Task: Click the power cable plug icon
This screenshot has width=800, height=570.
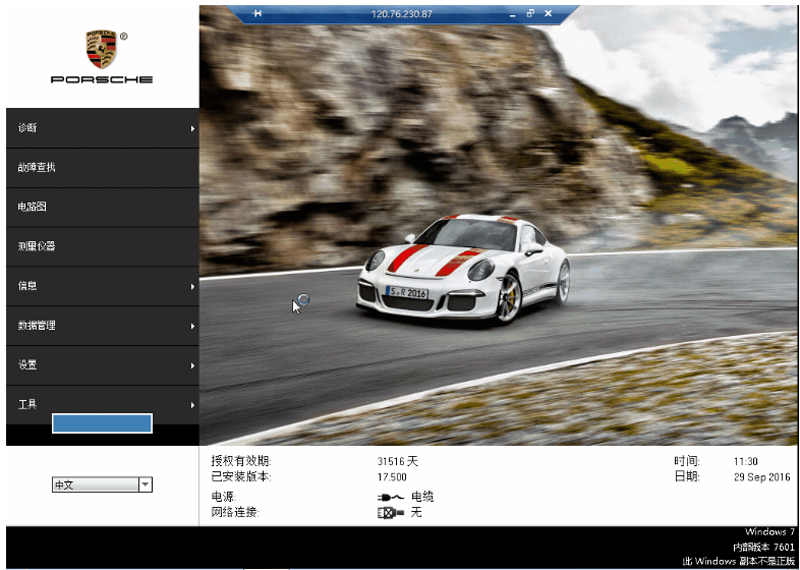Action: click(x=391, y=497)
